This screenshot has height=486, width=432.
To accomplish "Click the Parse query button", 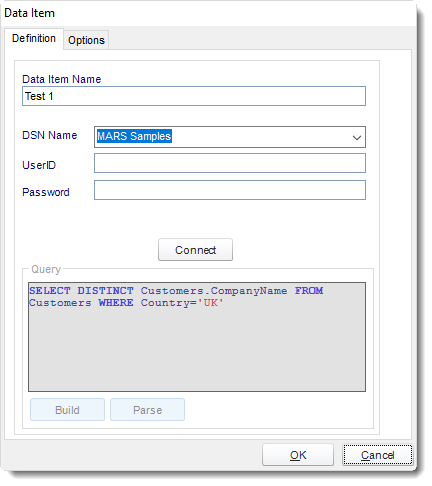I will coord(147,410).
